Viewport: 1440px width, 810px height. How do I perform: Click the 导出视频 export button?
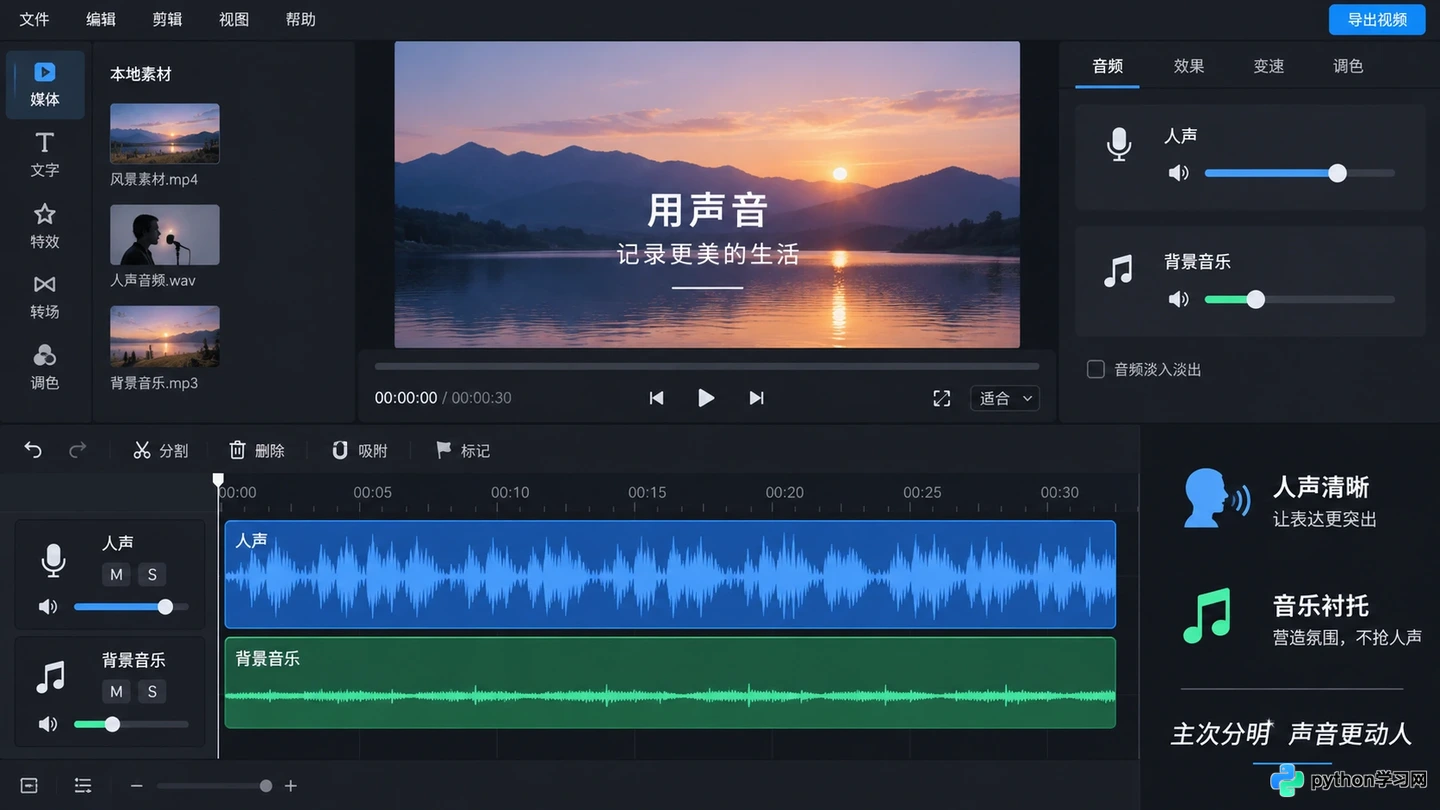tap(1377, 19)
